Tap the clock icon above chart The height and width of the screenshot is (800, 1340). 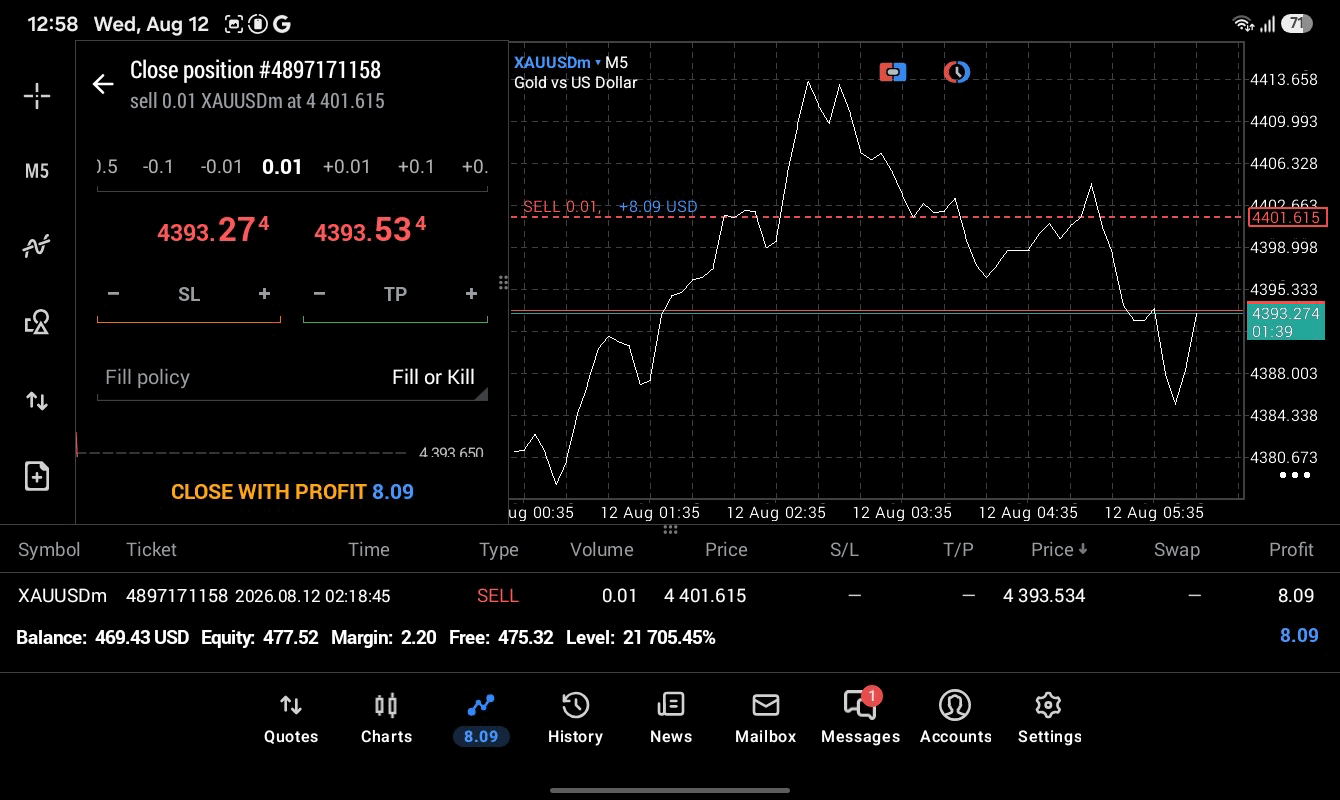point(957,72)
